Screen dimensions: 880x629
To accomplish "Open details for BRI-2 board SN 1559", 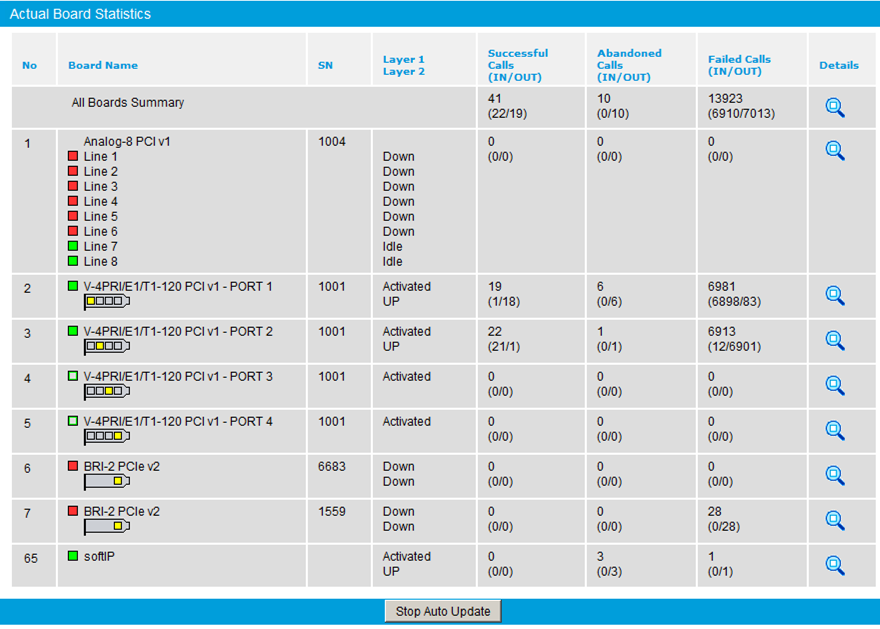I will (835, 520).
